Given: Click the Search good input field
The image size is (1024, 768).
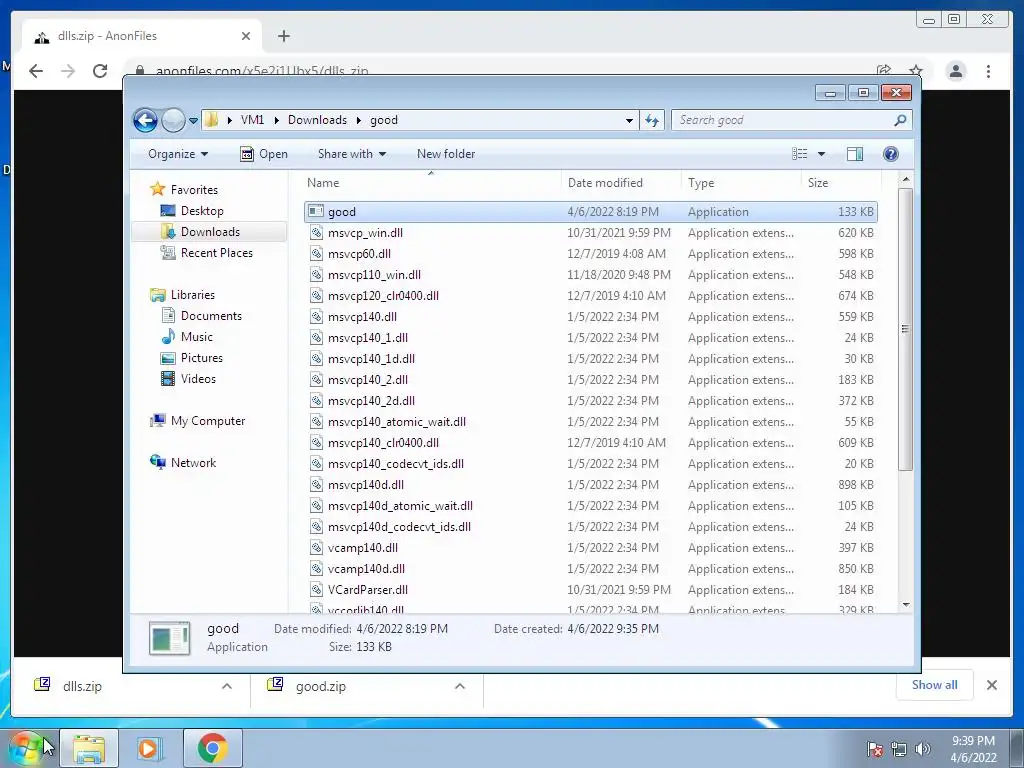Looking at the screenshot, I should [784, 120].
